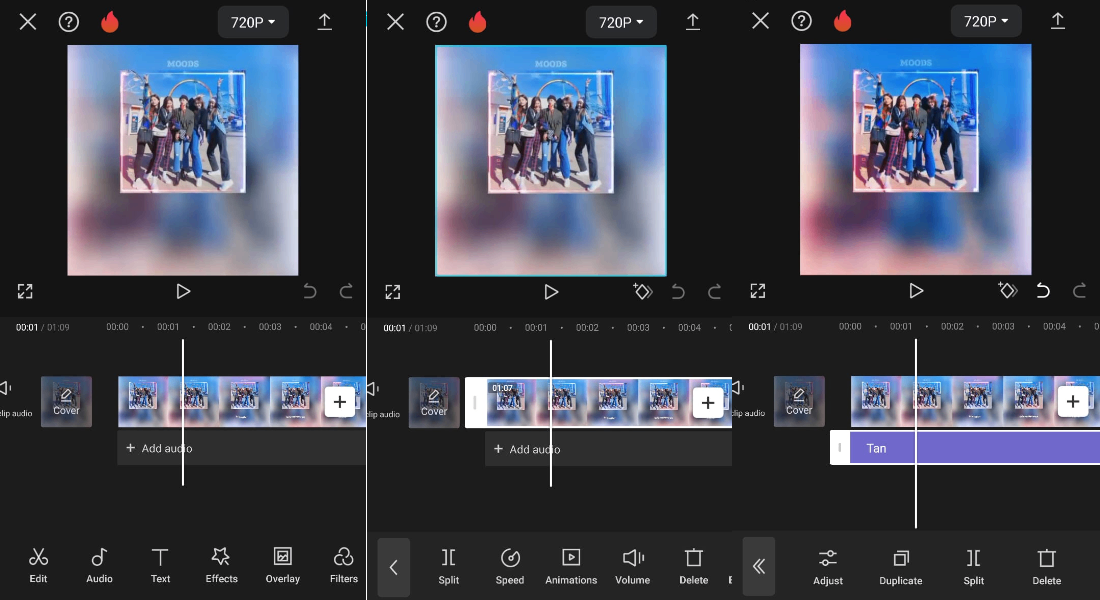This screenshot has width=1100, height=600.
Task: Tap the video preview in right panel
Action: coord(915,159)
